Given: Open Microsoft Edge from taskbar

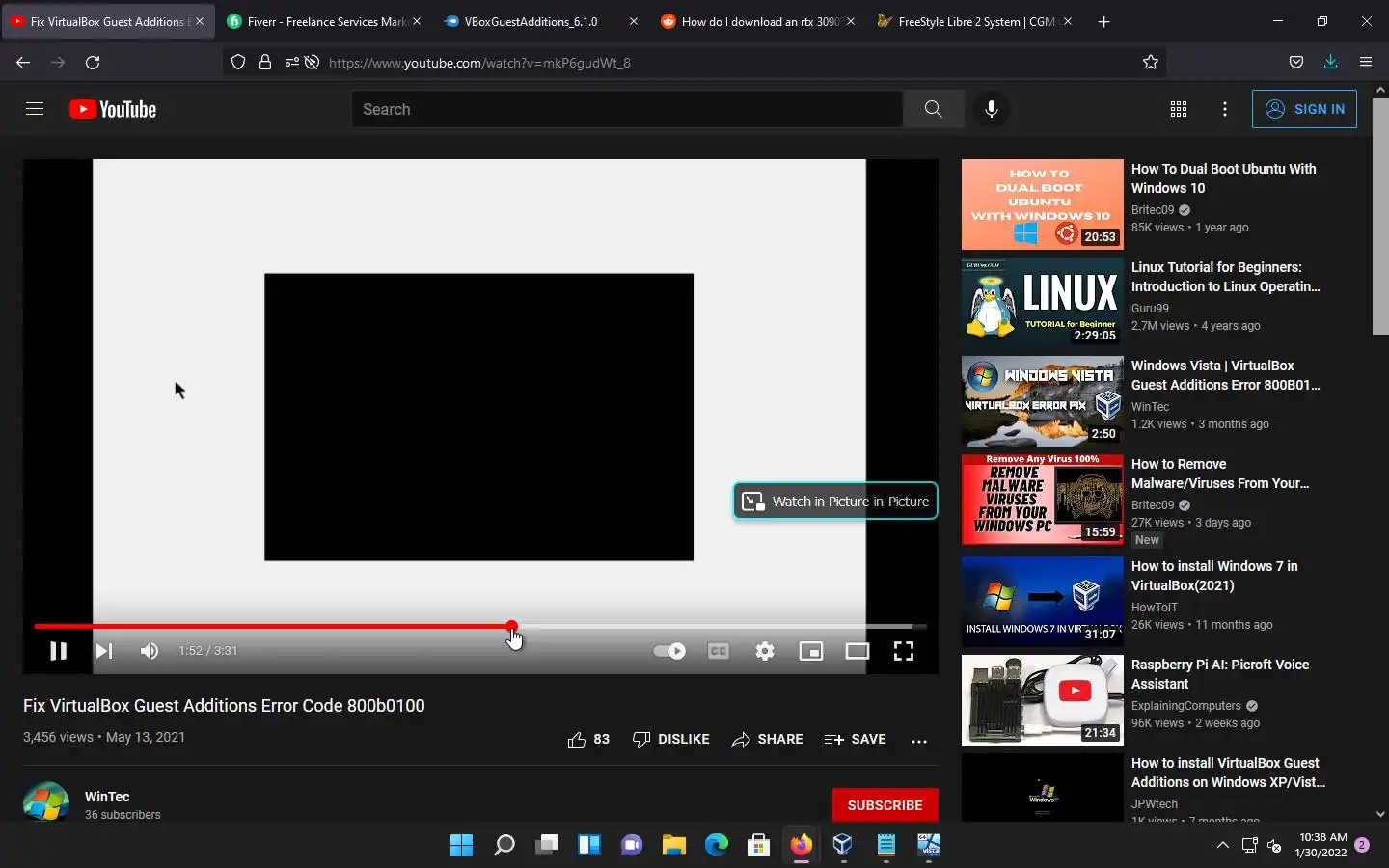Looking at the screenshot, I should point(716,846).
